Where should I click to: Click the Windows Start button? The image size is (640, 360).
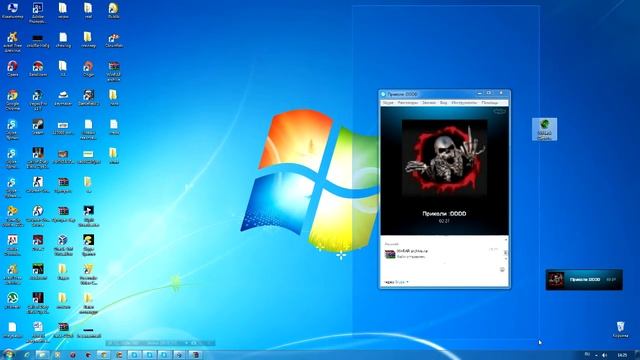[8, 354]
